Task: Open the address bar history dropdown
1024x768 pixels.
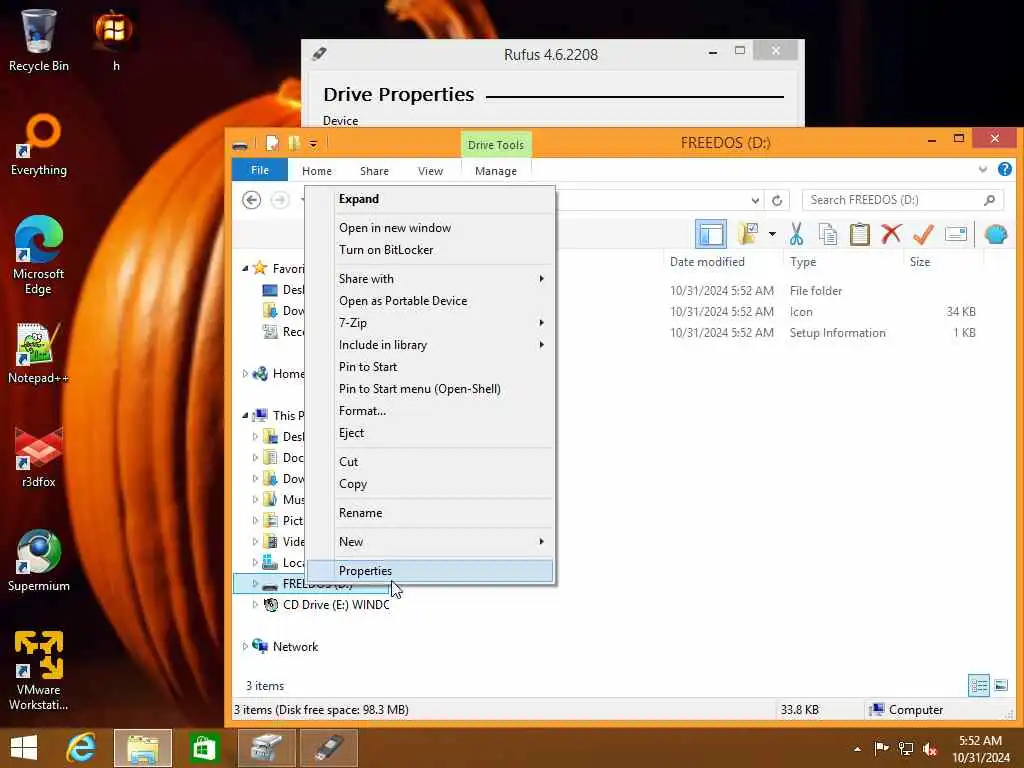Action: click(x=755, y=200)
